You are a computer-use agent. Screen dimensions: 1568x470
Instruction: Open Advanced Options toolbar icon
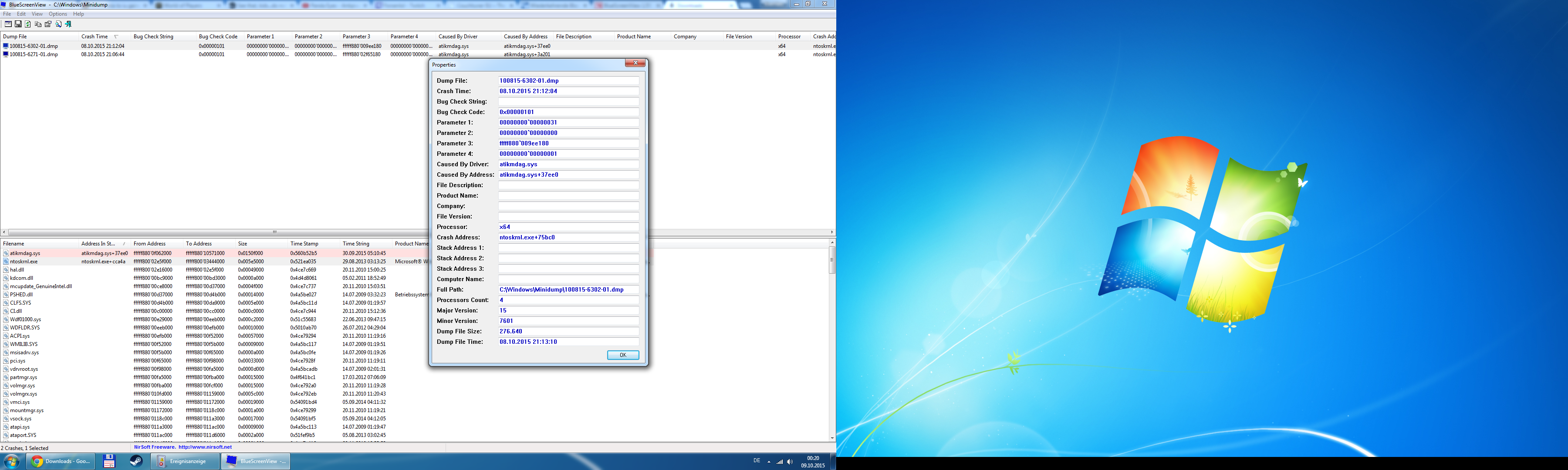click(x=9, y=24)
